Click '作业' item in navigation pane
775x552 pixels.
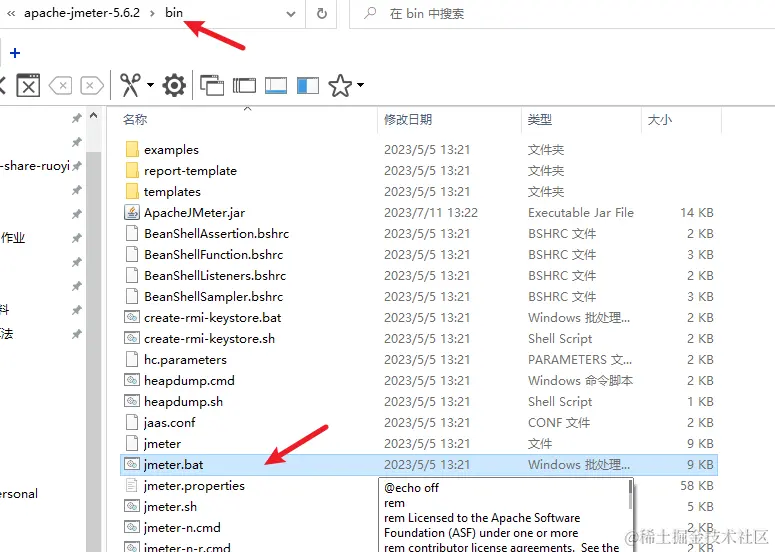click(x=13, y=238)
